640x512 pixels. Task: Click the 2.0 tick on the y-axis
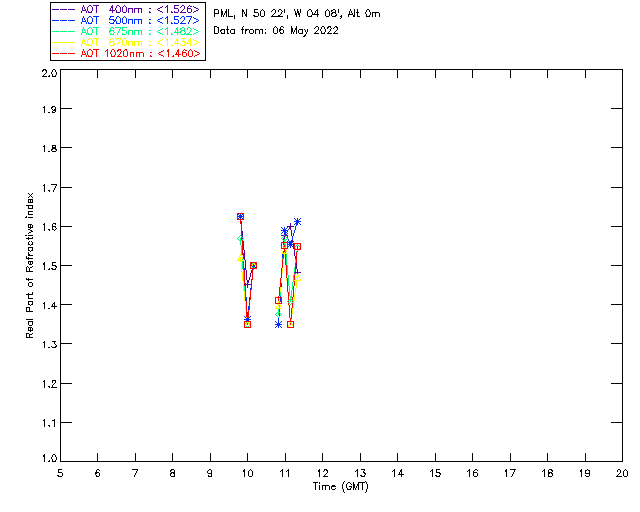(48, 74)
